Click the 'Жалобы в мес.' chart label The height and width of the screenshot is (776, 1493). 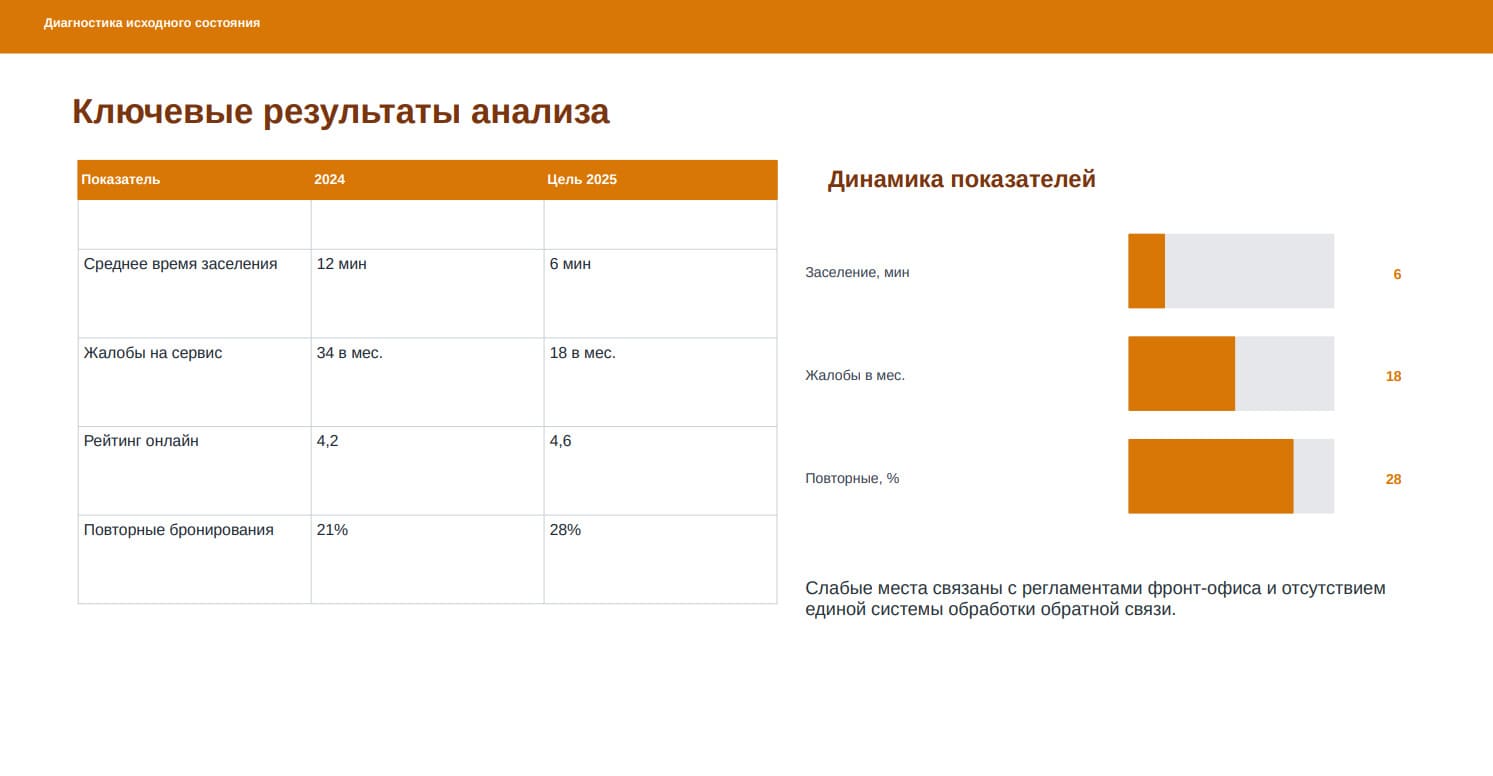(x=855, y=376)
